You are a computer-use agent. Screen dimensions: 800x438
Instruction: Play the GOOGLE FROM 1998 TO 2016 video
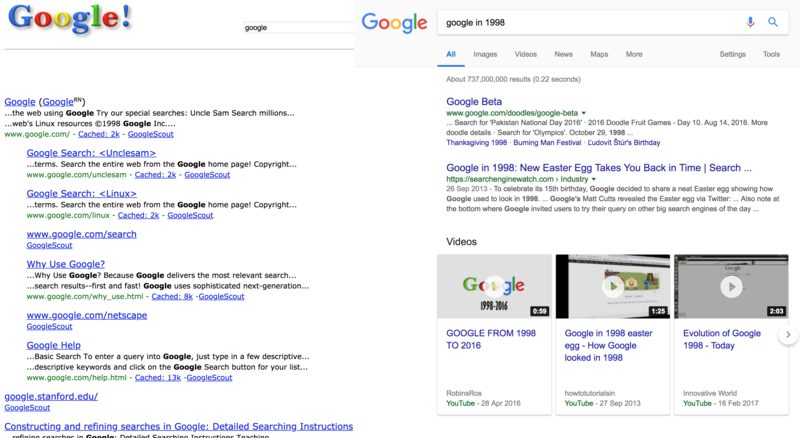coord(494,286)
